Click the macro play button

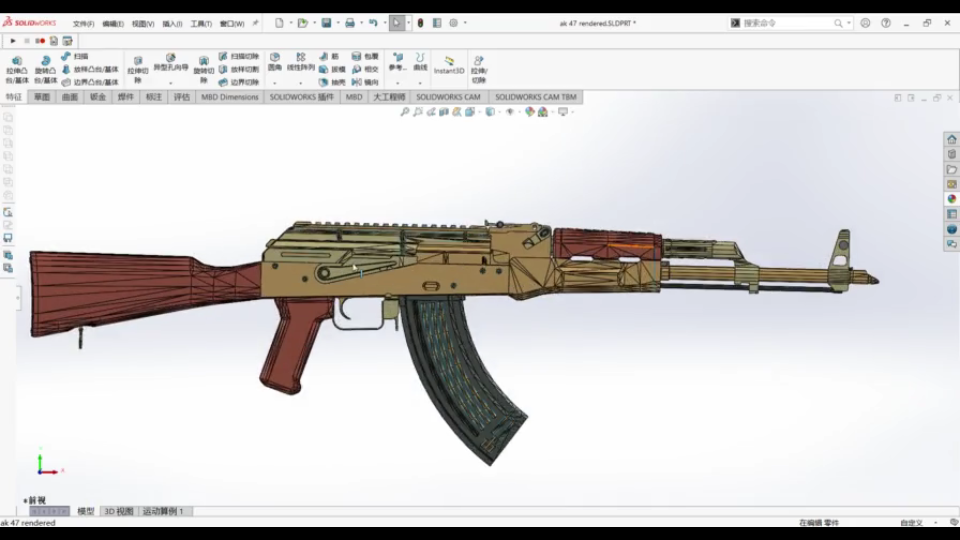click(x=13, y=41)
